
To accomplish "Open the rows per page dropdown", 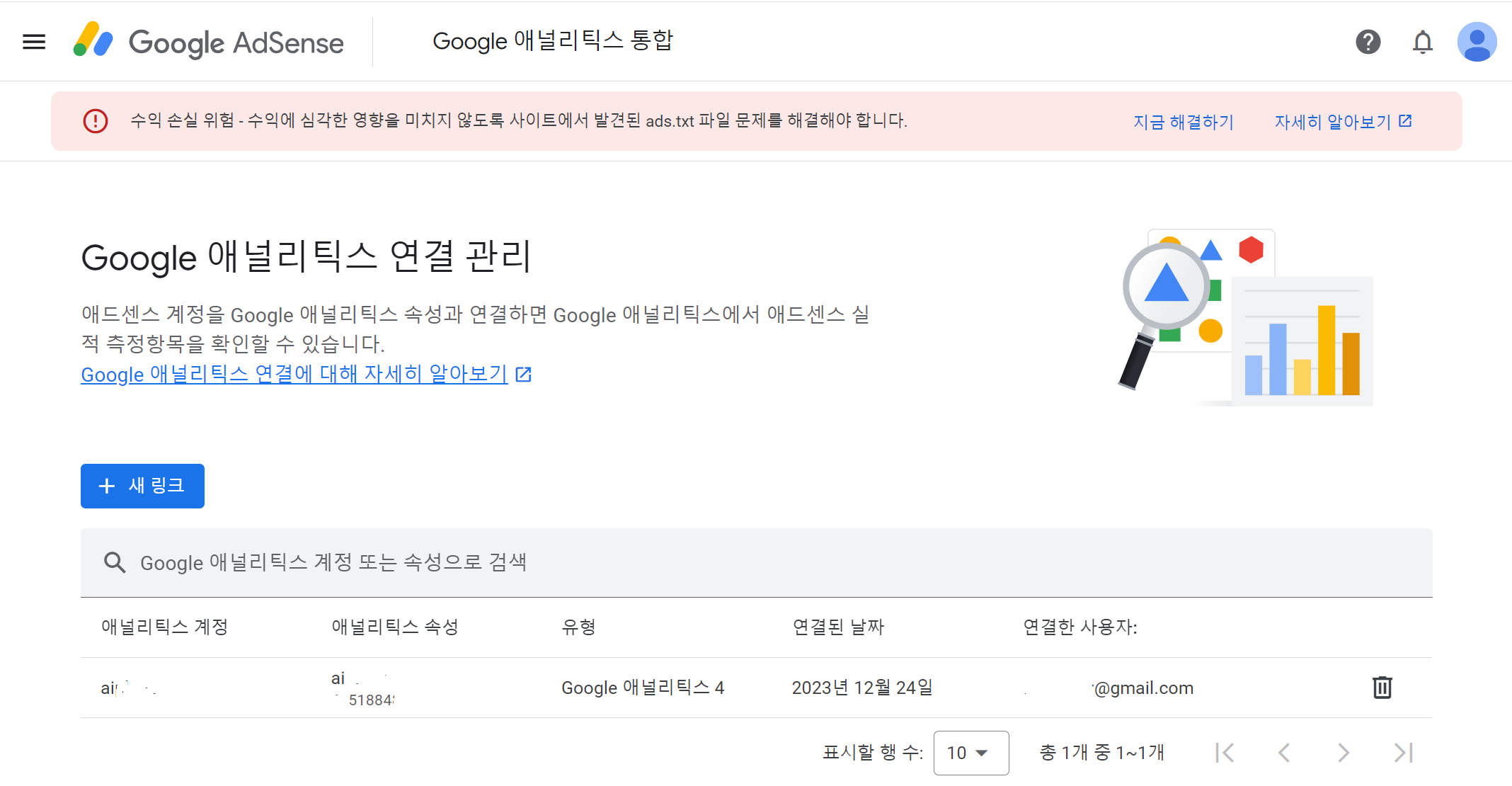I will pyautogui.click(x=970, y=753).
